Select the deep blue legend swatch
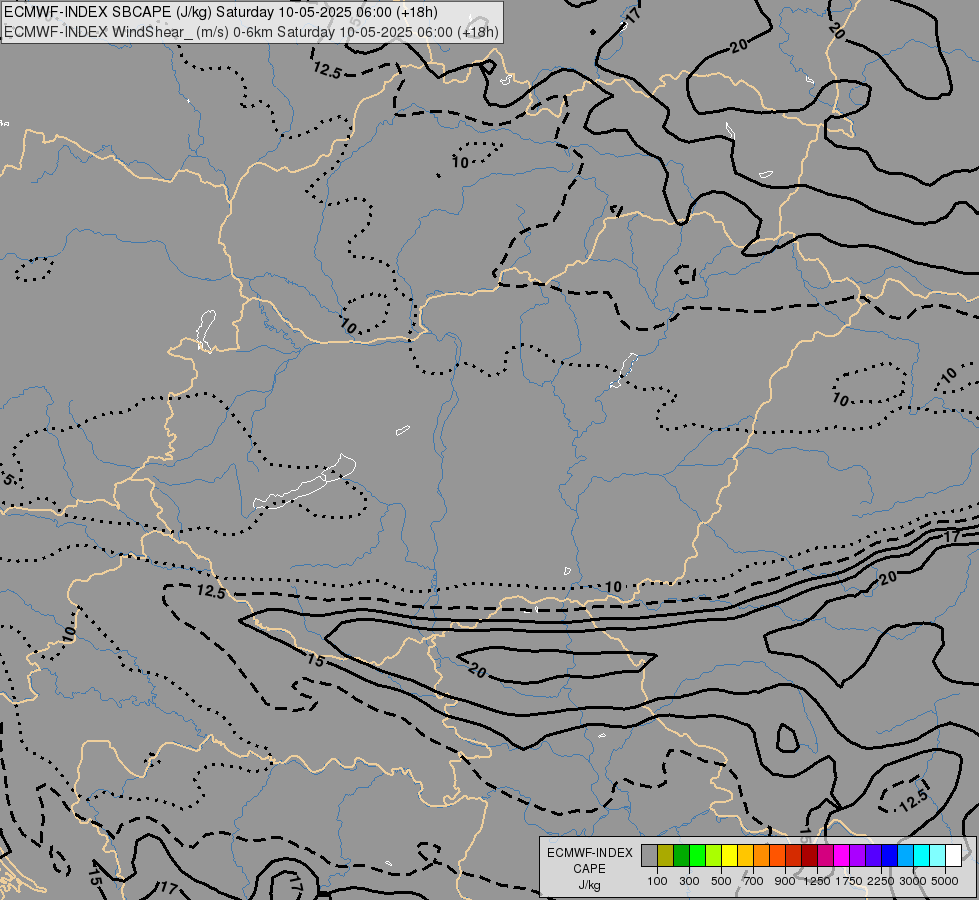979x900 pixels. click(x=889, y=856)
